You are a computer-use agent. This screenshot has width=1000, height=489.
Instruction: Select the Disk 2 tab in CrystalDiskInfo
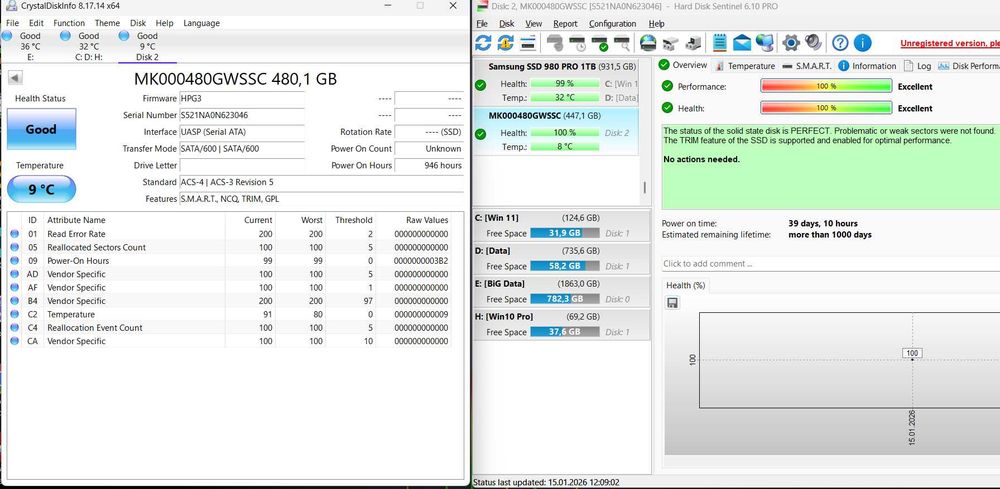[x=147, y=46]
